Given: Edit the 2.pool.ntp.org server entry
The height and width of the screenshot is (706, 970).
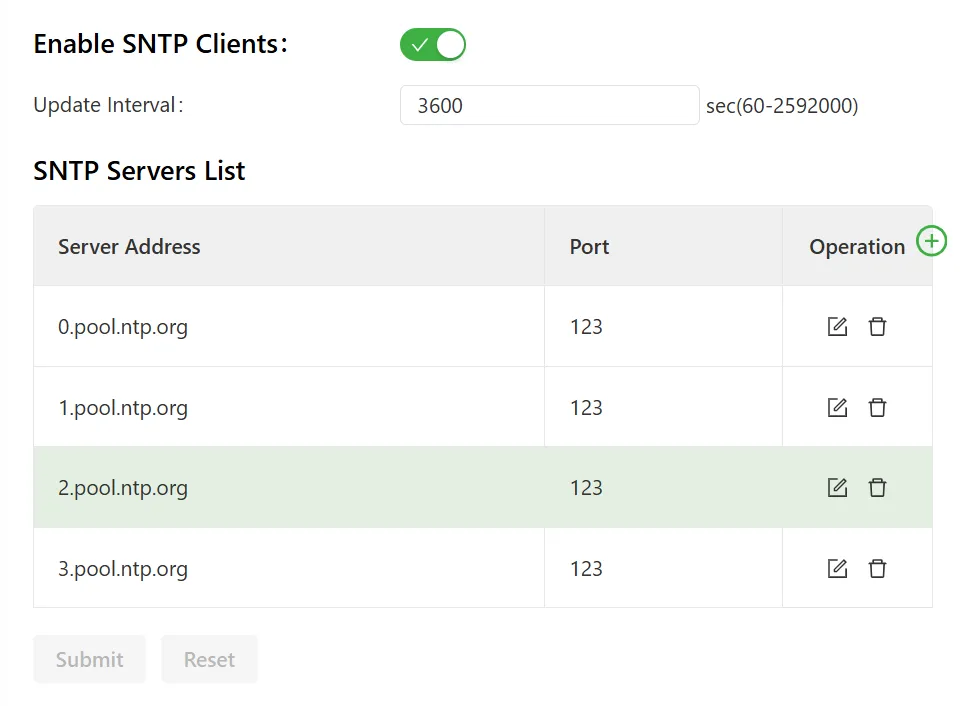Looking at the screenshot, I should tap(837, 488).
